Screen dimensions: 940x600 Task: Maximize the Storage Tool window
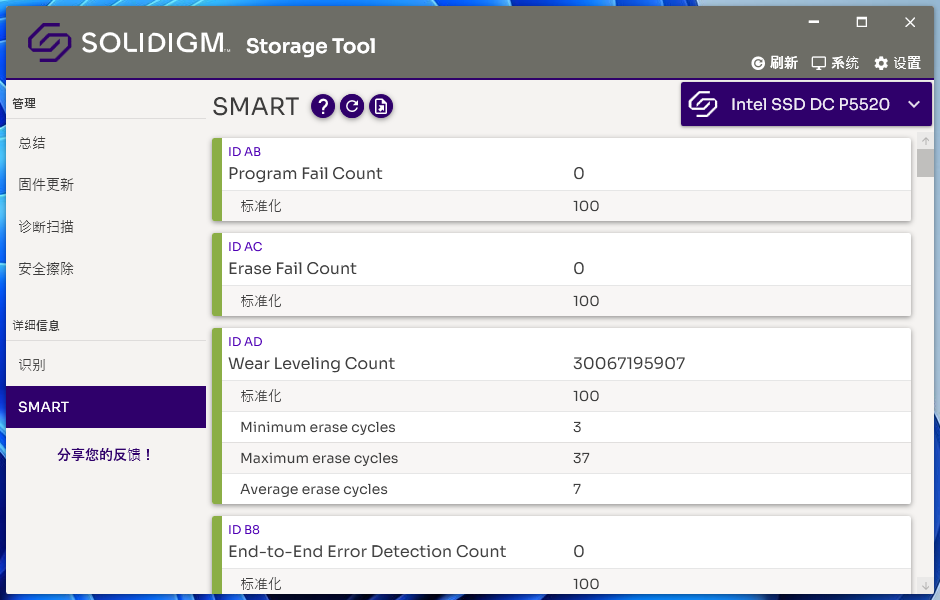coord(862,22)
